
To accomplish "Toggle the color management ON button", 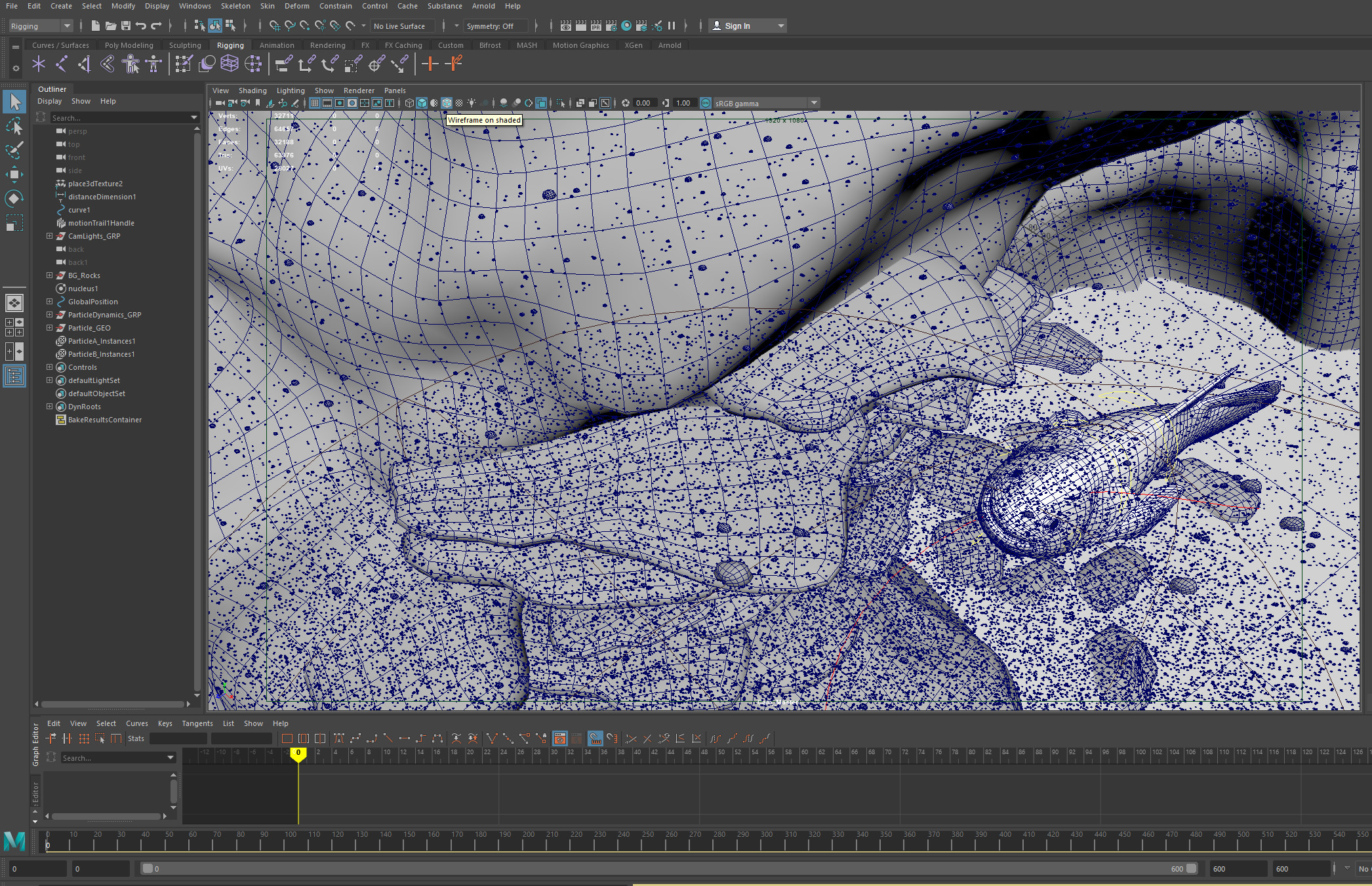I will point(706,103).
